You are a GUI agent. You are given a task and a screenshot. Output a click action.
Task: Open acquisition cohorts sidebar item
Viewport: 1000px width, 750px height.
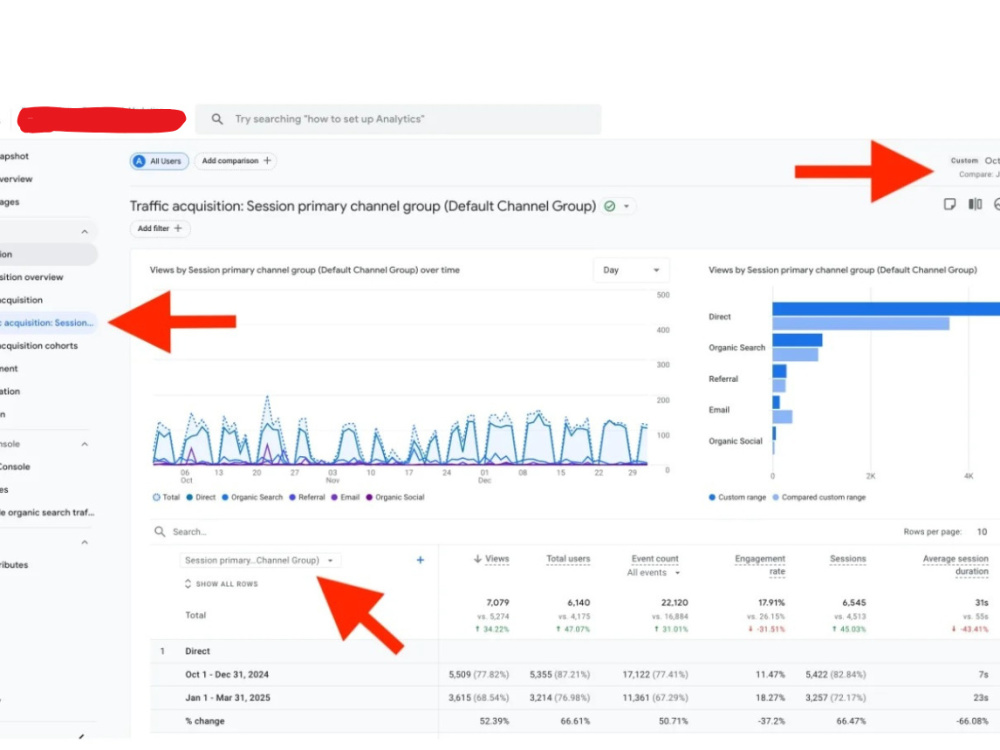(x=39, y=346)
